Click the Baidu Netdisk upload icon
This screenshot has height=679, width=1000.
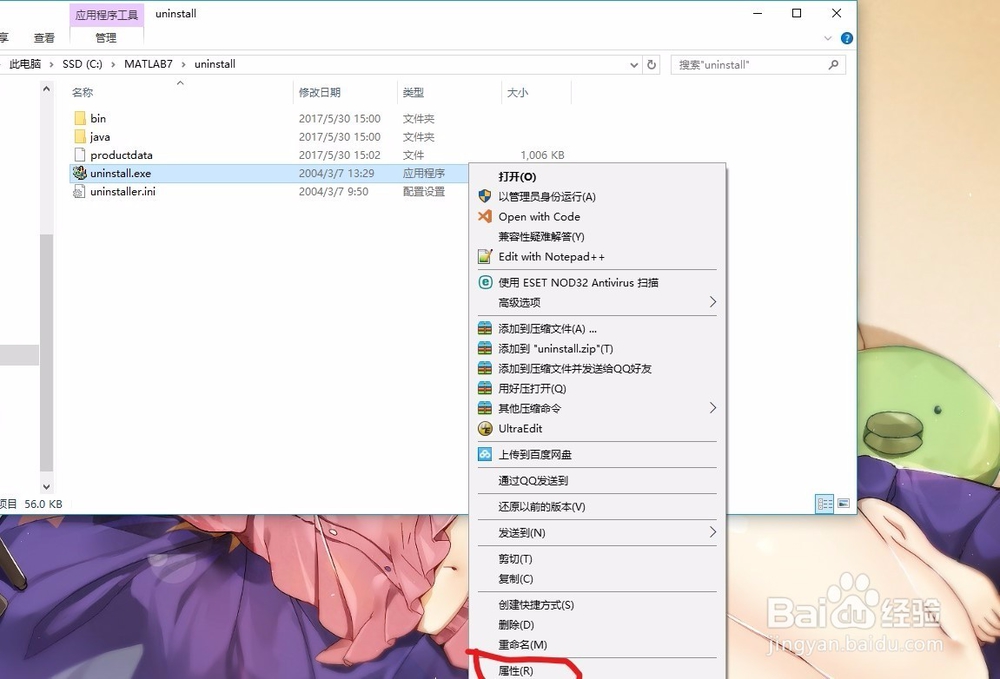point(485,454)
